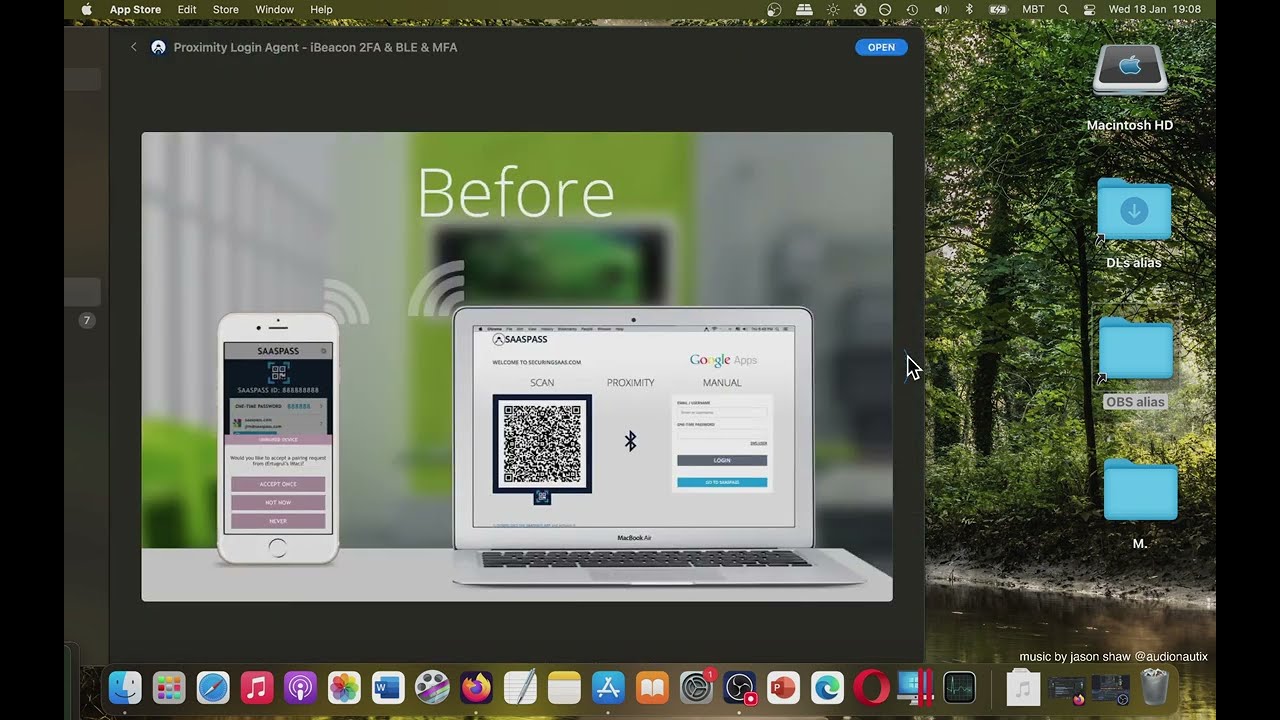
Task: Open the Music app in the Dock
Action: (x=257, y=687)
